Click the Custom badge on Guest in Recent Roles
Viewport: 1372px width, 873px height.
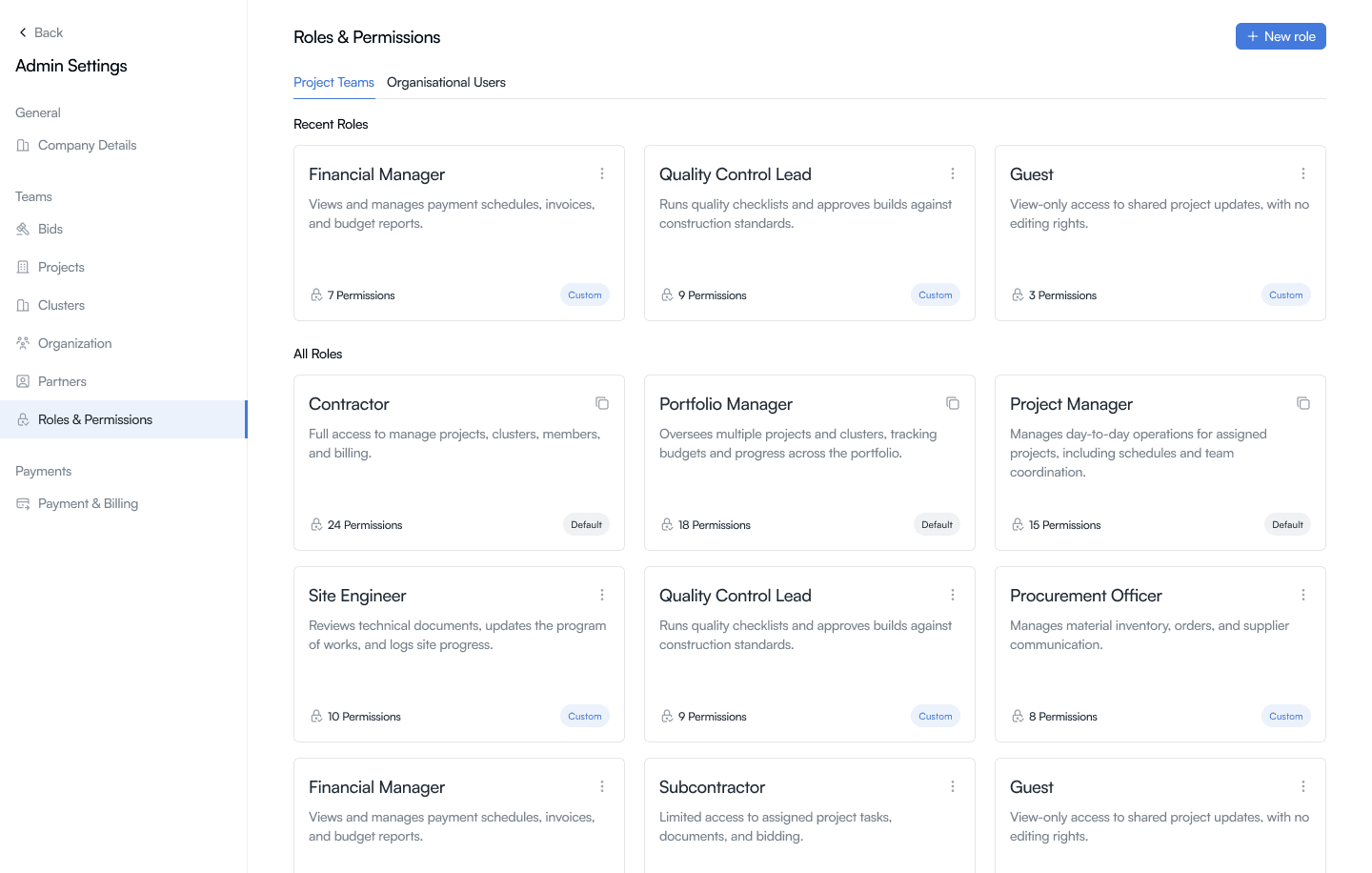coord(1286,294)
